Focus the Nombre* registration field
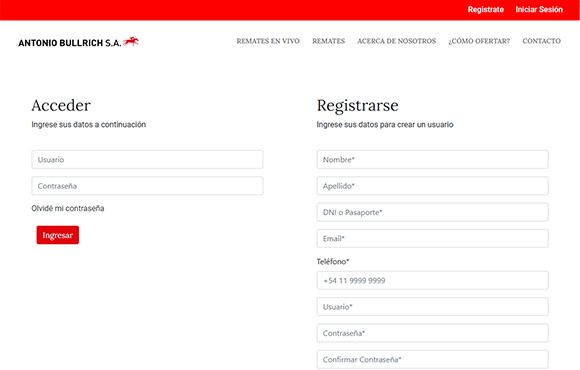Image resolution: width=580 pixels, height=370 pixels. pyautogui.click(x=432, y=159)
